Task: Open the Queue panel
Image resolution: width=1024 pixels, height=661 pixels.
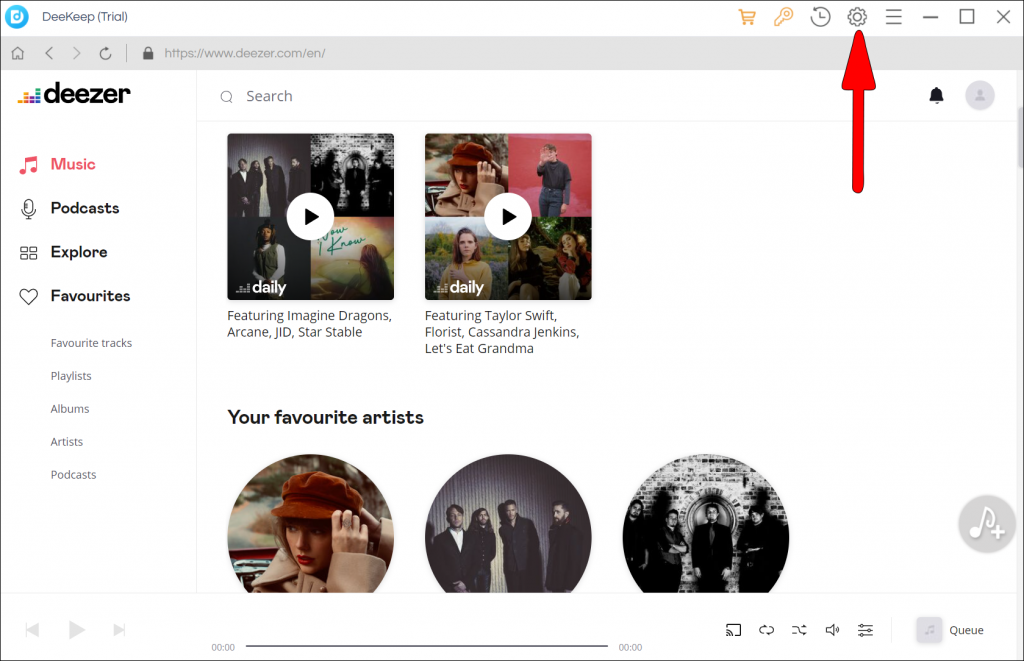Action: point(951,630)
